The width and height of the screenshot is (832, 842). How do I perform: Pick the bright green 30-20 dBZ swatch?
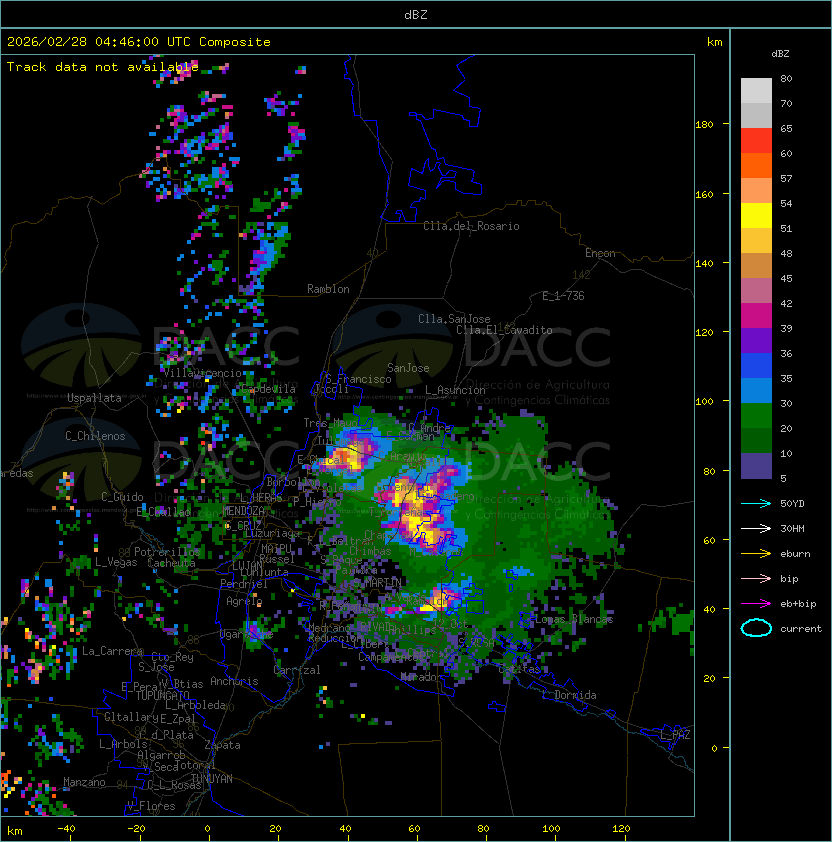click(756, 416)
